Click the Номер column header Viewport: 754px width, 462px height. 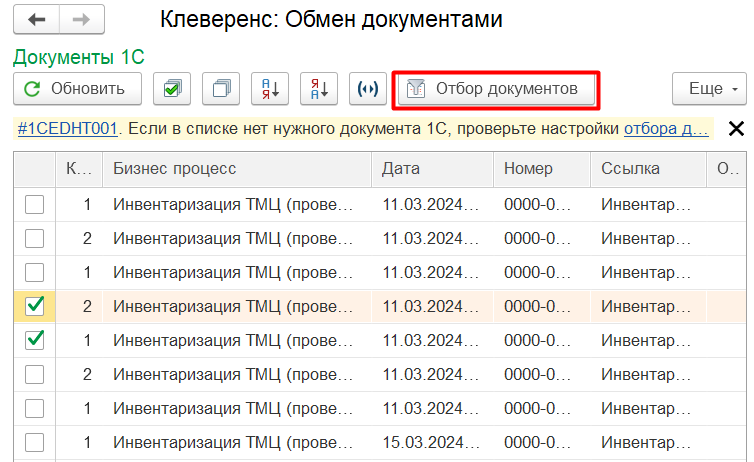(542, 169)
